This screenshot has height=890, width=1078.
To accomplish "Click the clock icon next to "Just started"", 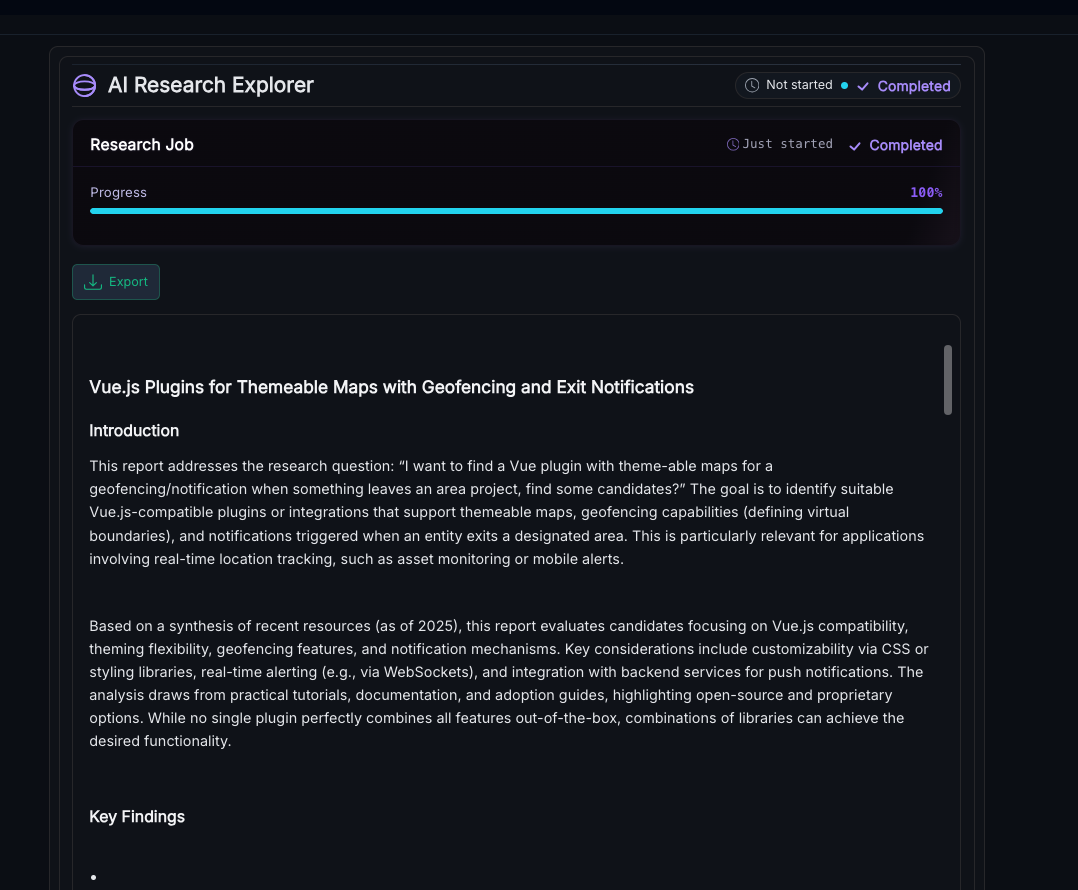I will pyautogui.click(x=733, y=145).
